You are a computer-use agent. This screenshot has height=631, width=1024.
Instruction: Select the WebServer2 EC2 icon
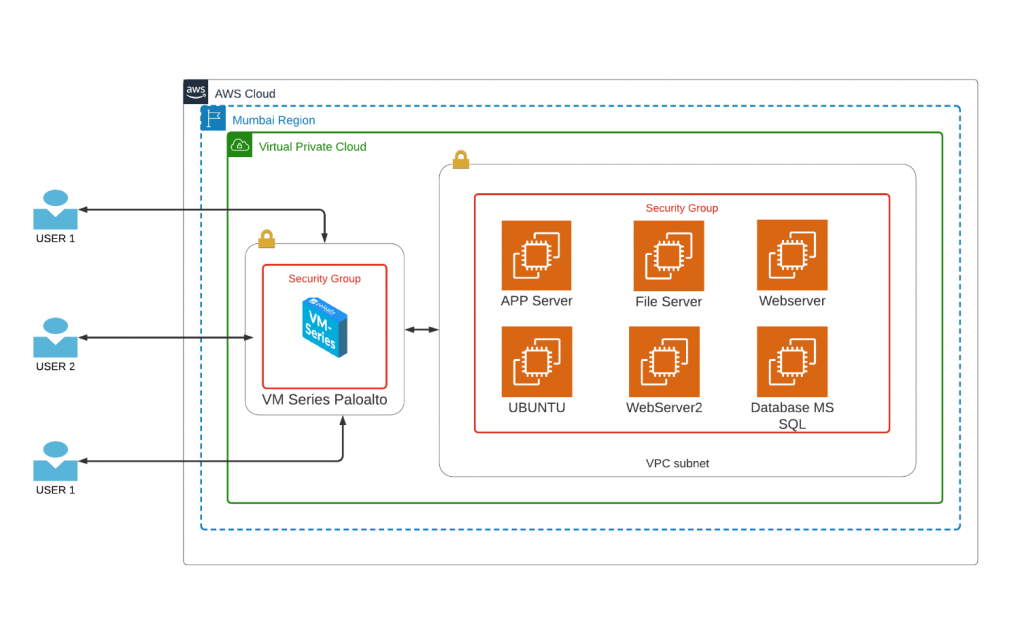tap(664, 362)
